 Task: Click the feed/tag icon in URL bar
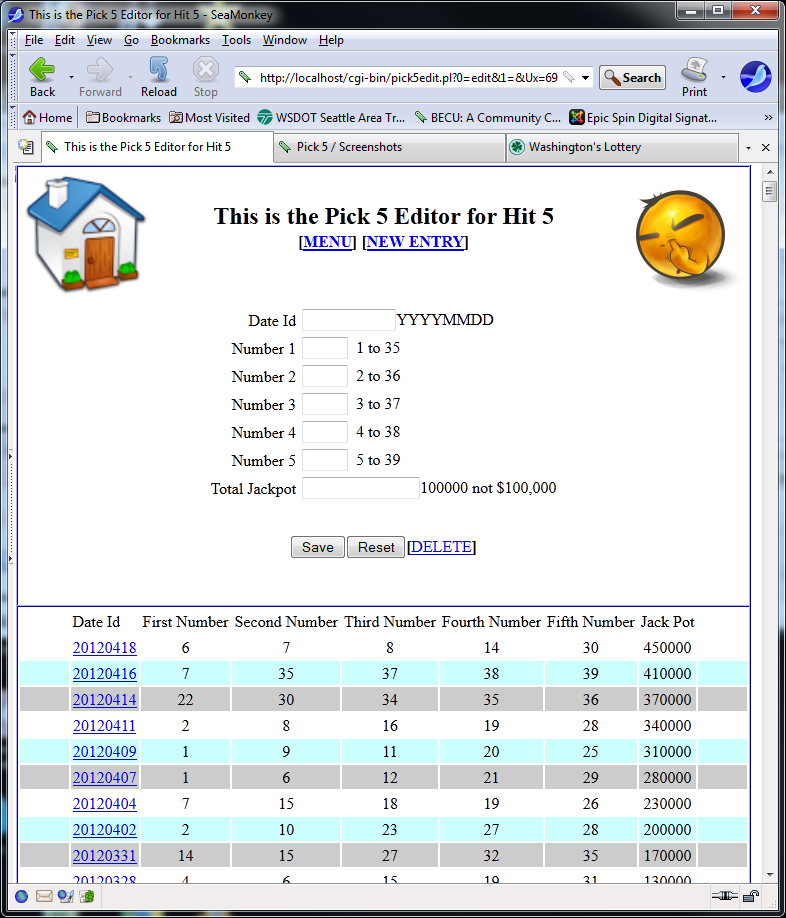(x=568, y=77)
